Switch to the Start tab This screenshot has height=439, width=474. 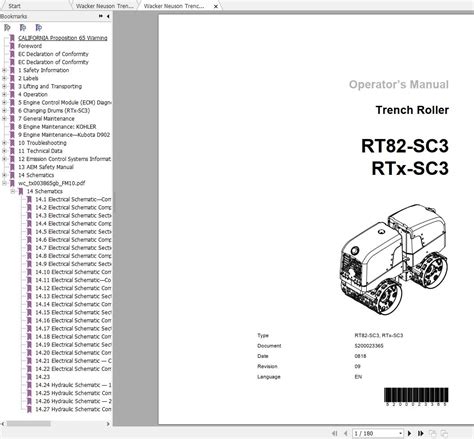14,6
